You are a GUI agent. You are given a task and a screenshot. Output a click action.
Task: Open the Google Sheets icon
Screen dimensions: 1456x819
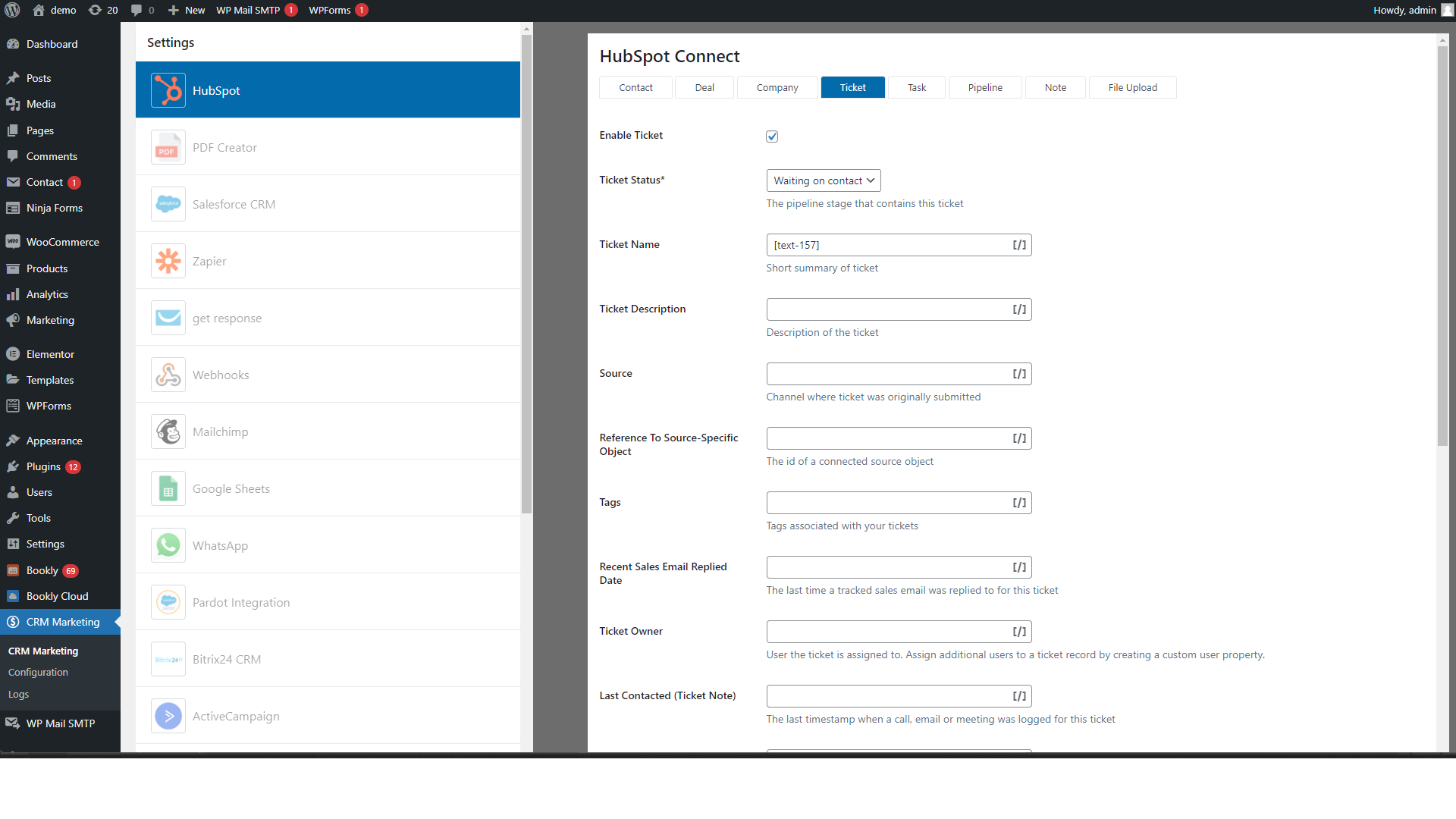click(x=168, y=488)
